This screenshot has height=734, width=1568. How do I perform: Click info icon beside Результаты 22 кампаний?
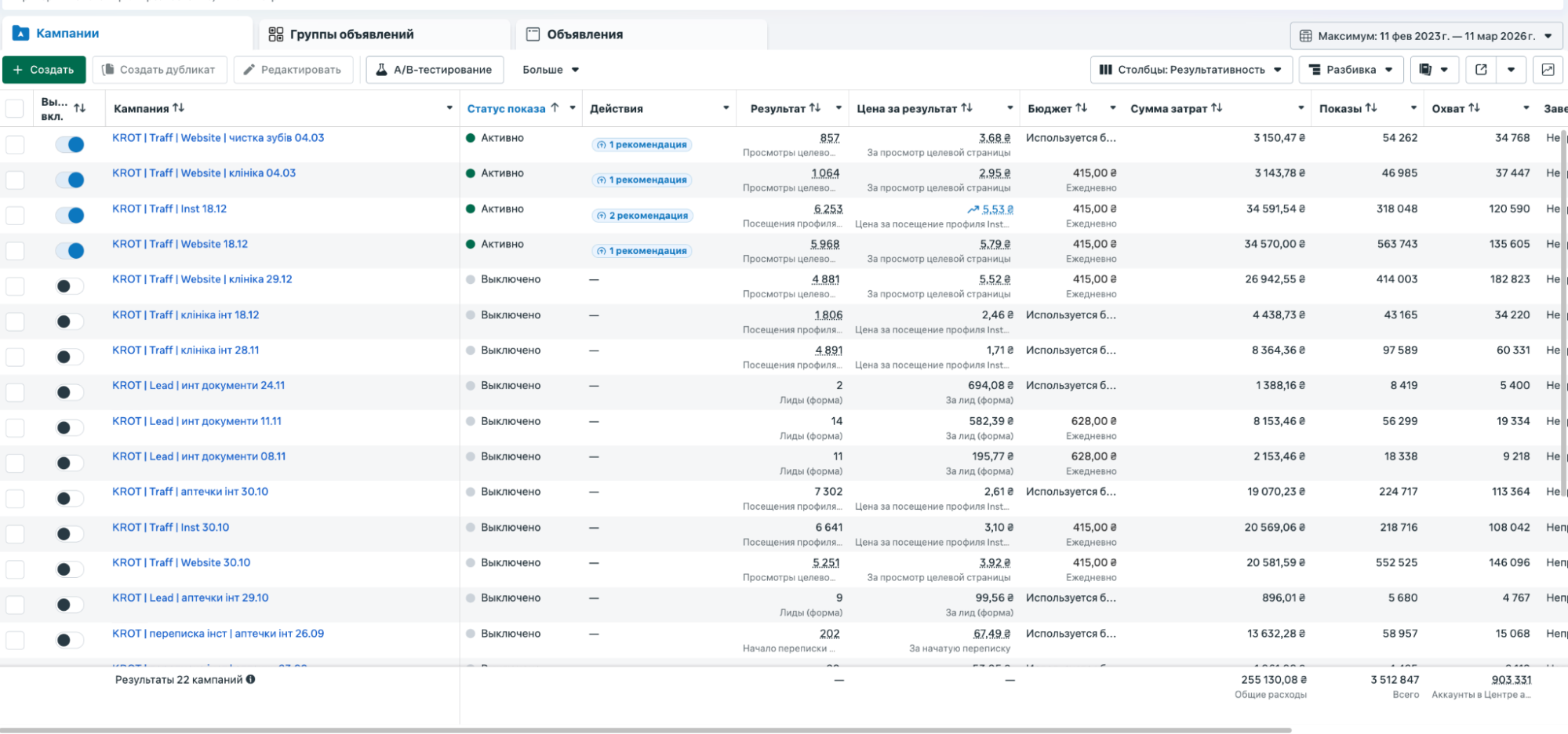[251, 680]
